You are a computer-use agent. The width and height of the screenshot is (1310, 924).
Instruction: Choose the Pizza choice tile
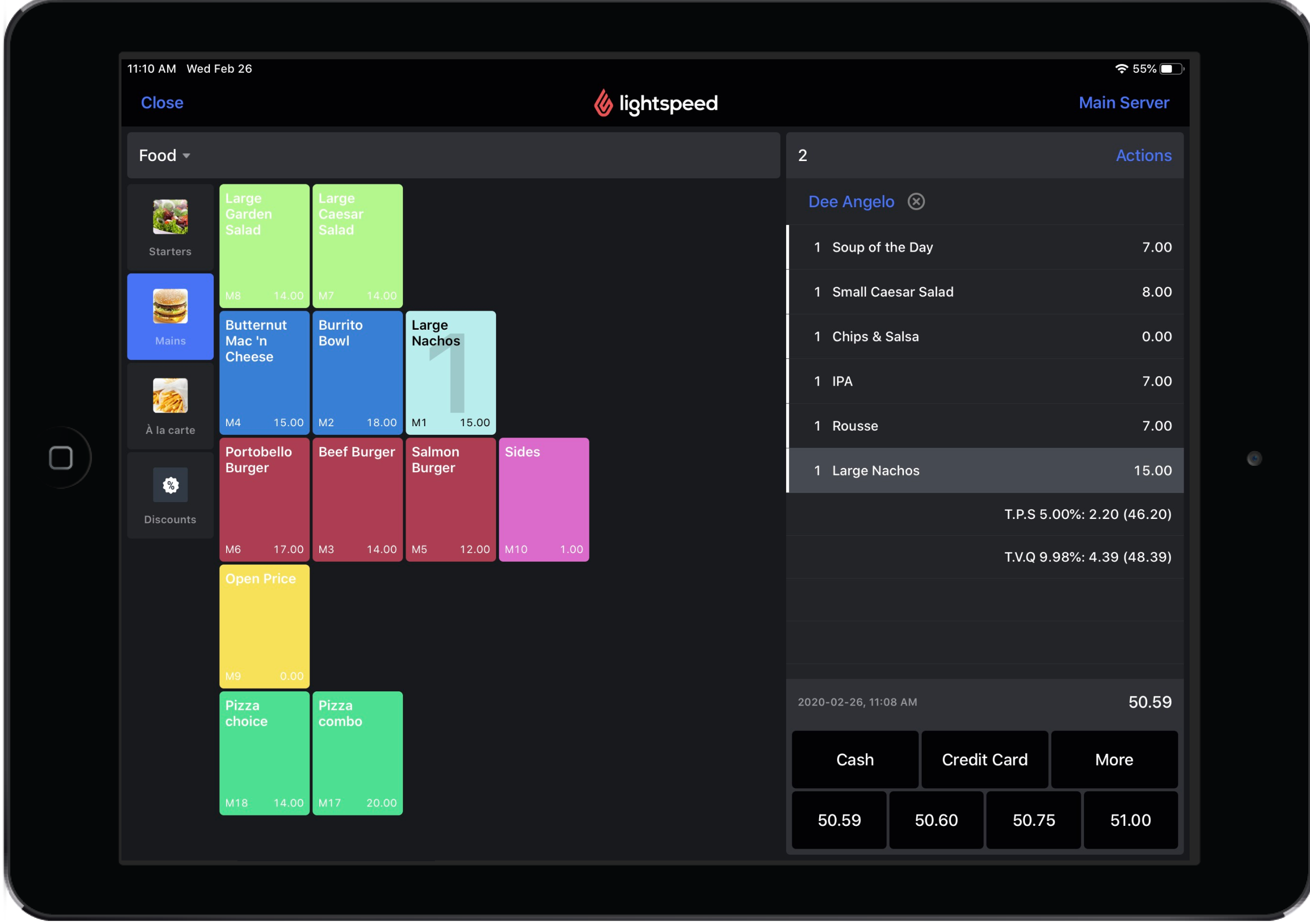point(265,754)
